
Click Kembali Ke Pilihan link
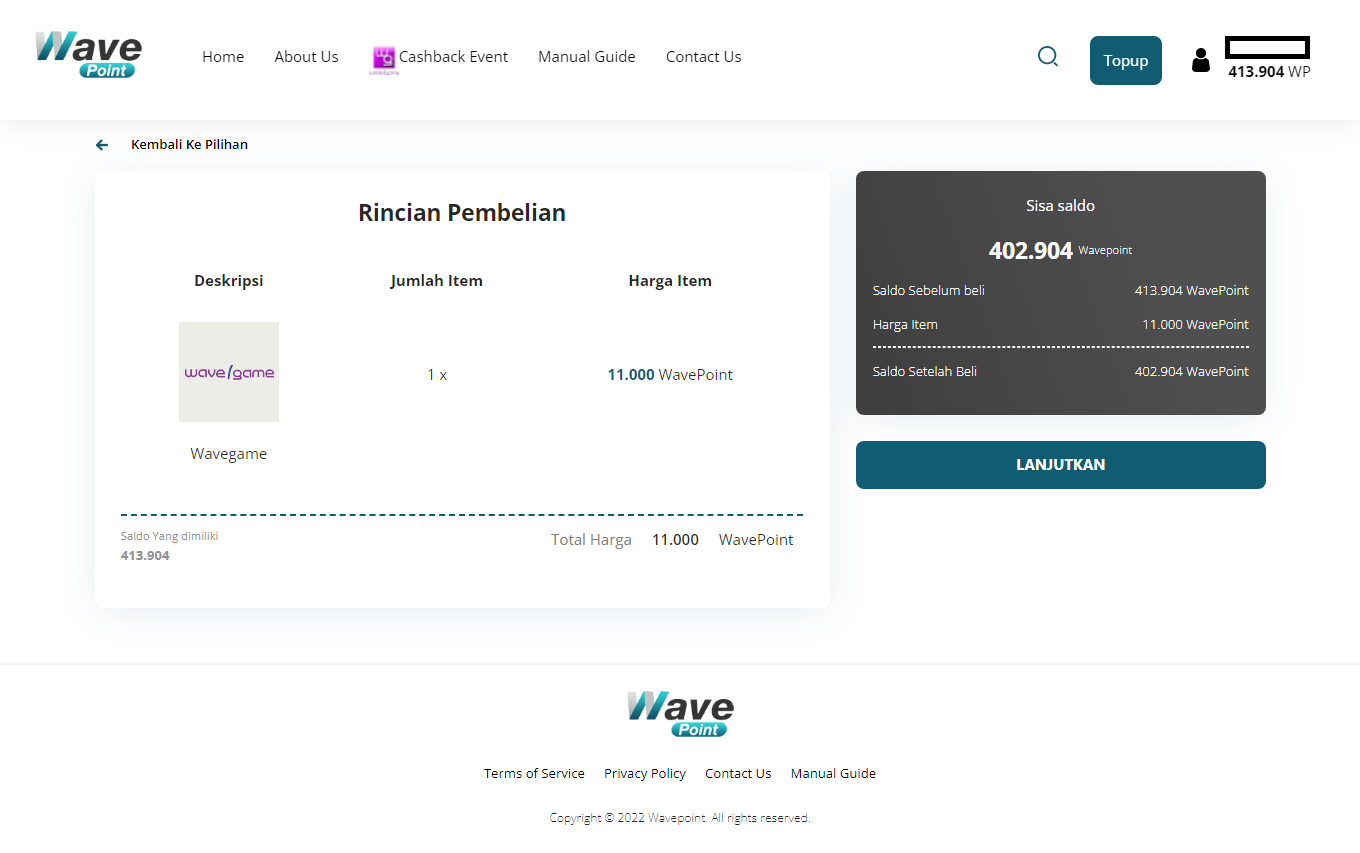(x=189, y=145)
